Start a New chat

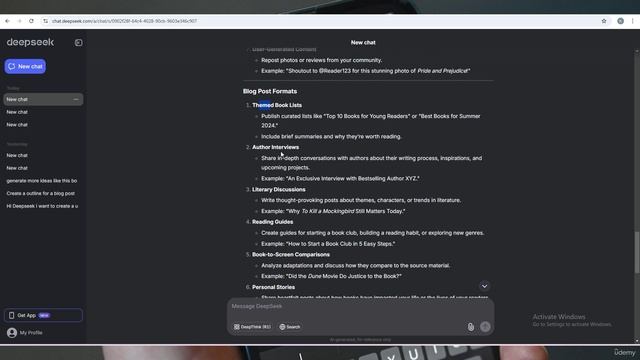pyautogui.click(x=25, y=66)
